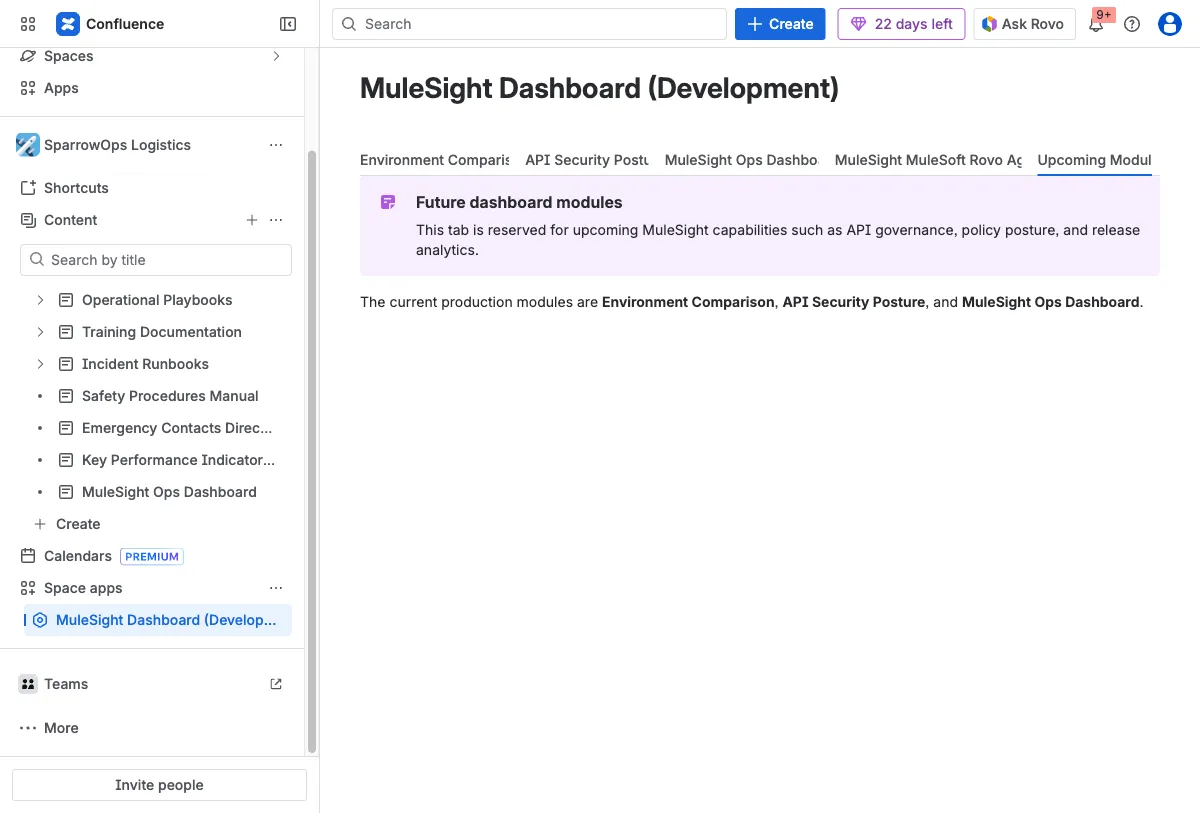Screen dimensions: 1200x813
Task: Click the Space apps label
Action: [83, 588]
